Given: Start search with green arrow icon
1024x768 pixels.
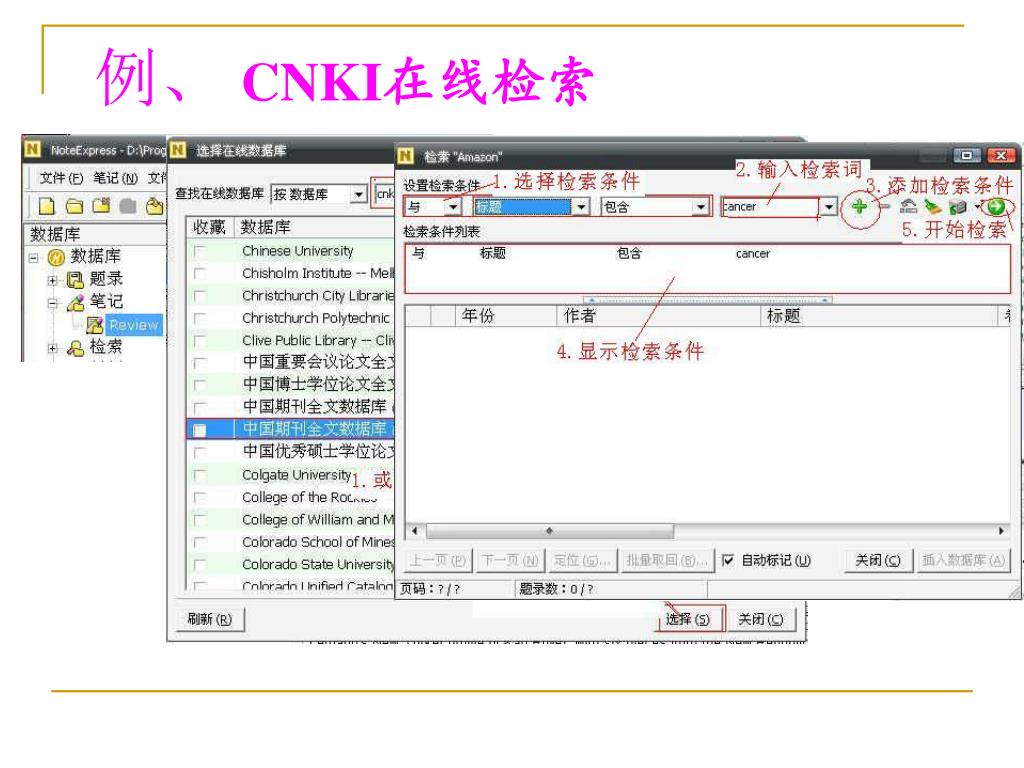Looking at the screenshot, I should [996, 207].
